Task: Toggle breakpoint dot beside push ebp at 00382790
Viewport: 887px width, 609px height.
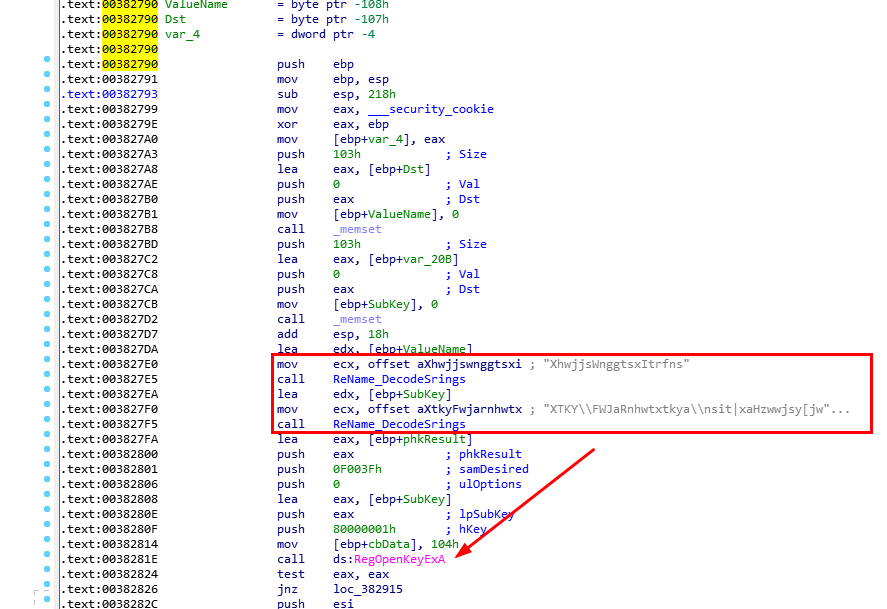Action: click(46, 64)
